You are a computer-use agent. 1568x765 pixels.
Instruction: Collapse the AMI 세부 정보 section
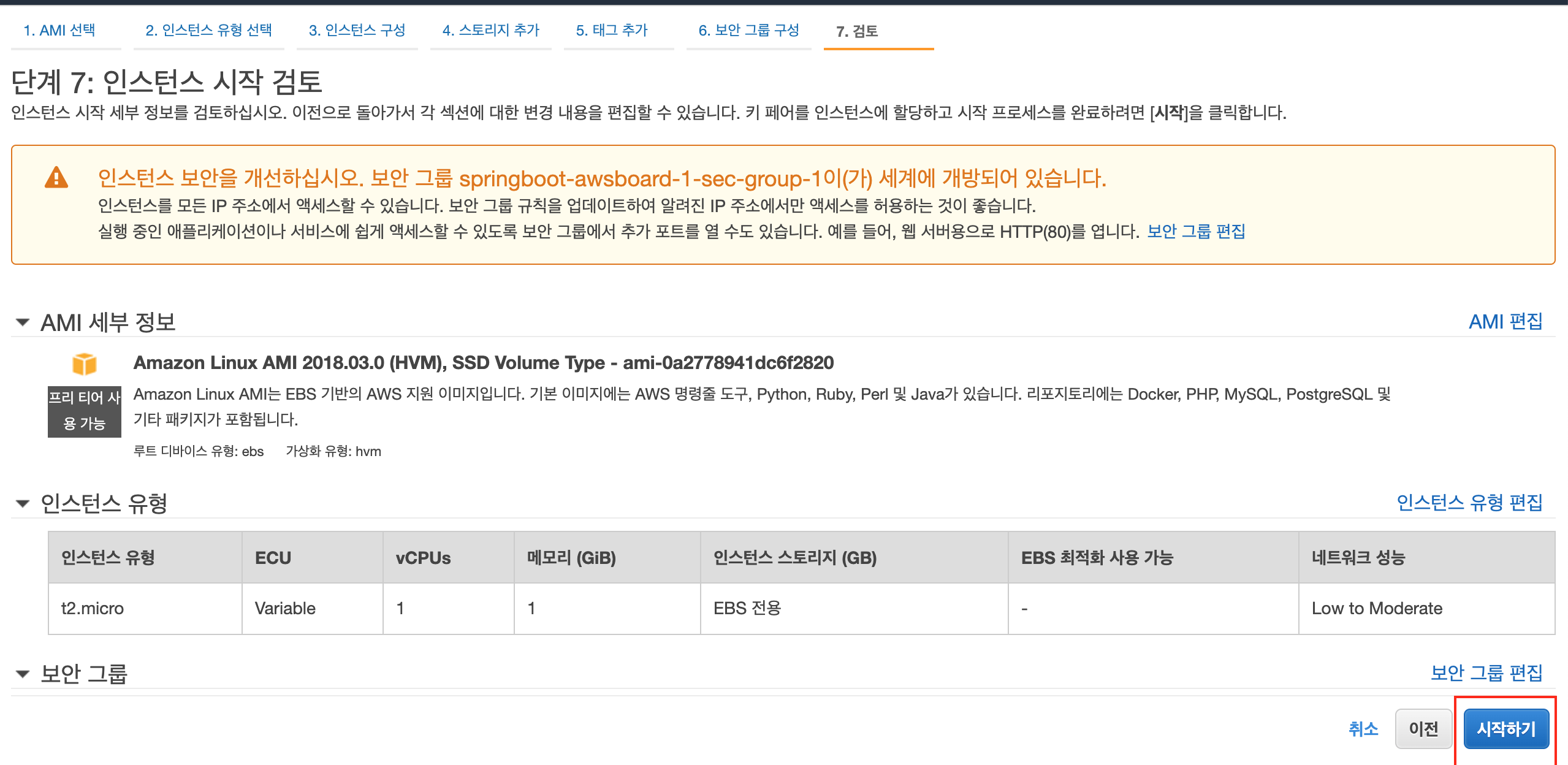pos(23,322)
